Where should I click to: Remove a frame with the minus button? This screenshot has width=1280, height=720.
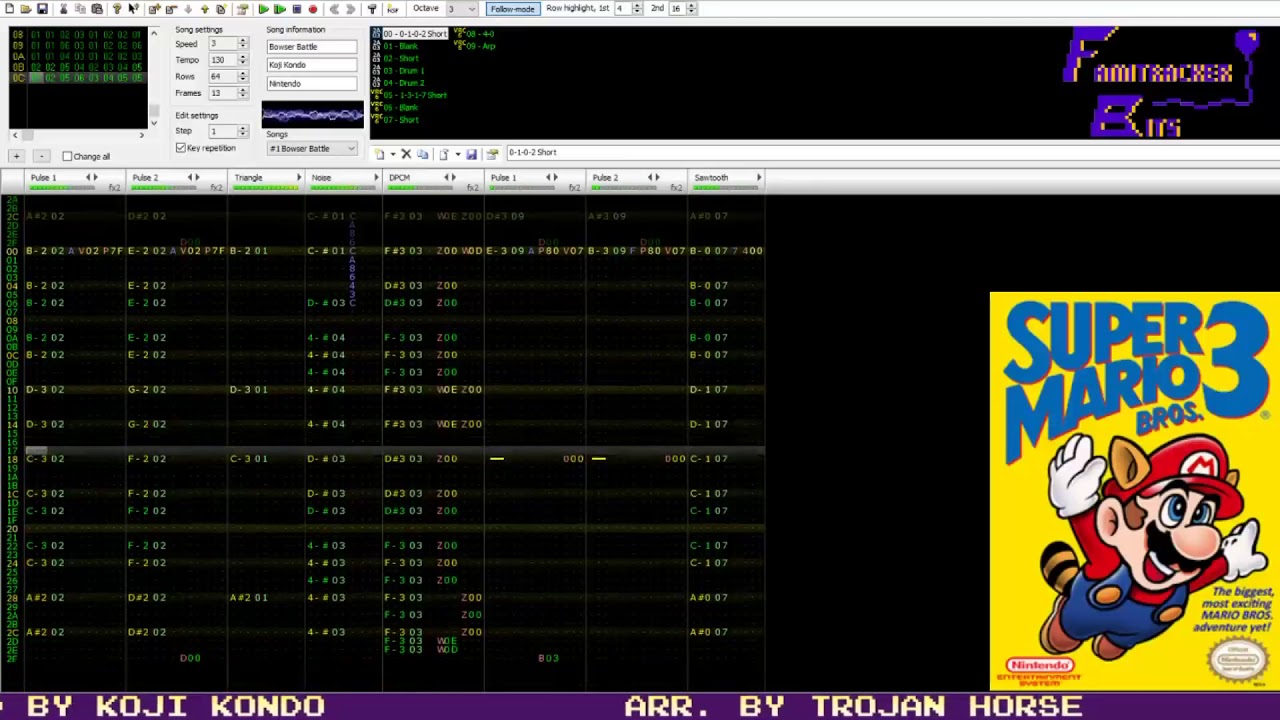pos(41,156)
